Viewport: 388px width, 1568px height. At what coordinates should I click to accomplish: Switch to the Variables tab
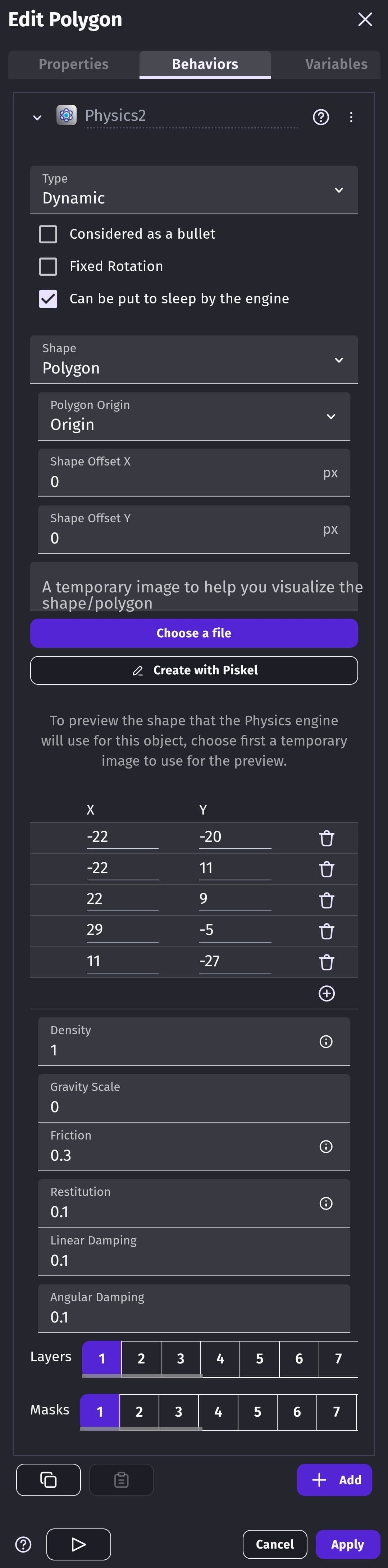(336, 64)
